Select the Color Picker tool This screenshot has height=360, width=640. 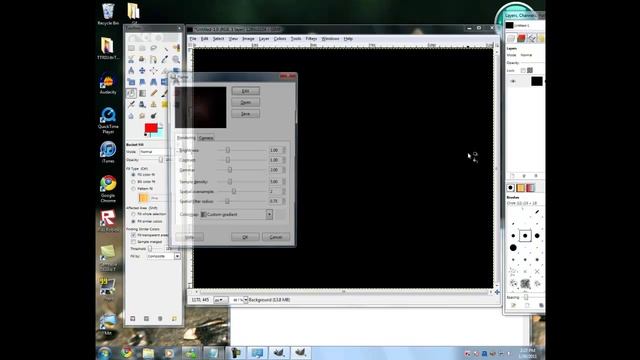(164, 59)
